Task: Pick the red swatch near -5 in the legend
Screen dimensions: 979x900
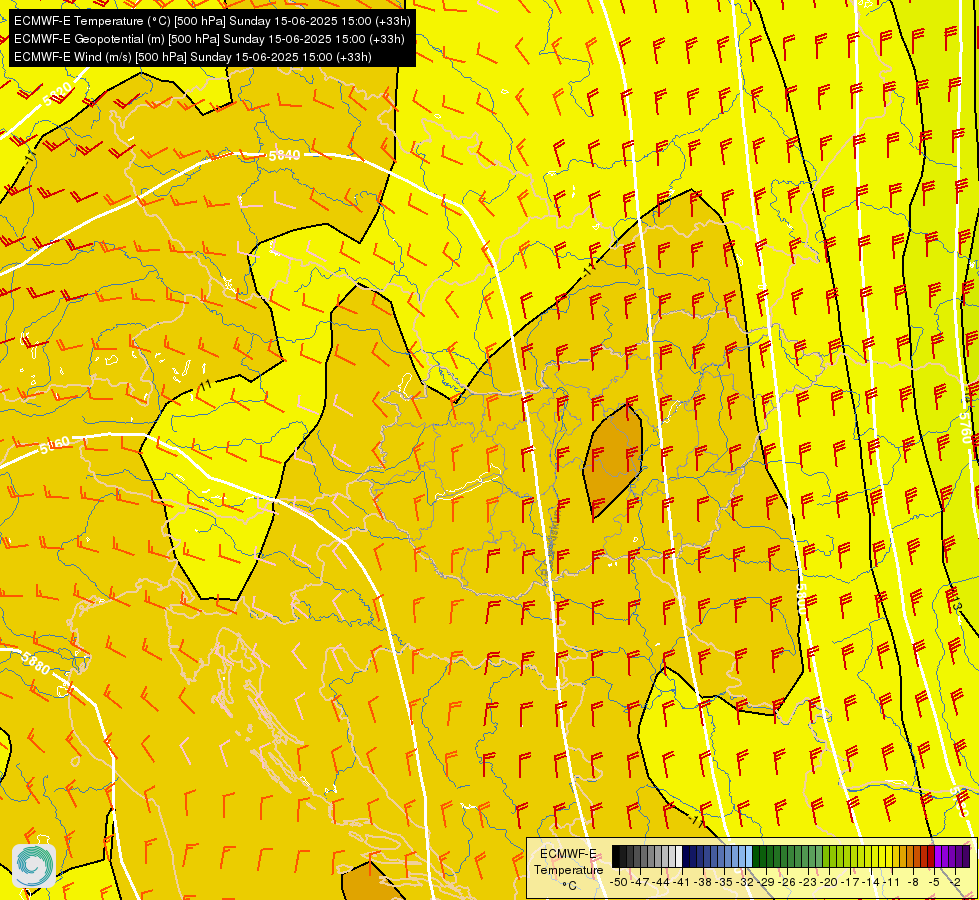Action: point(931,856)
